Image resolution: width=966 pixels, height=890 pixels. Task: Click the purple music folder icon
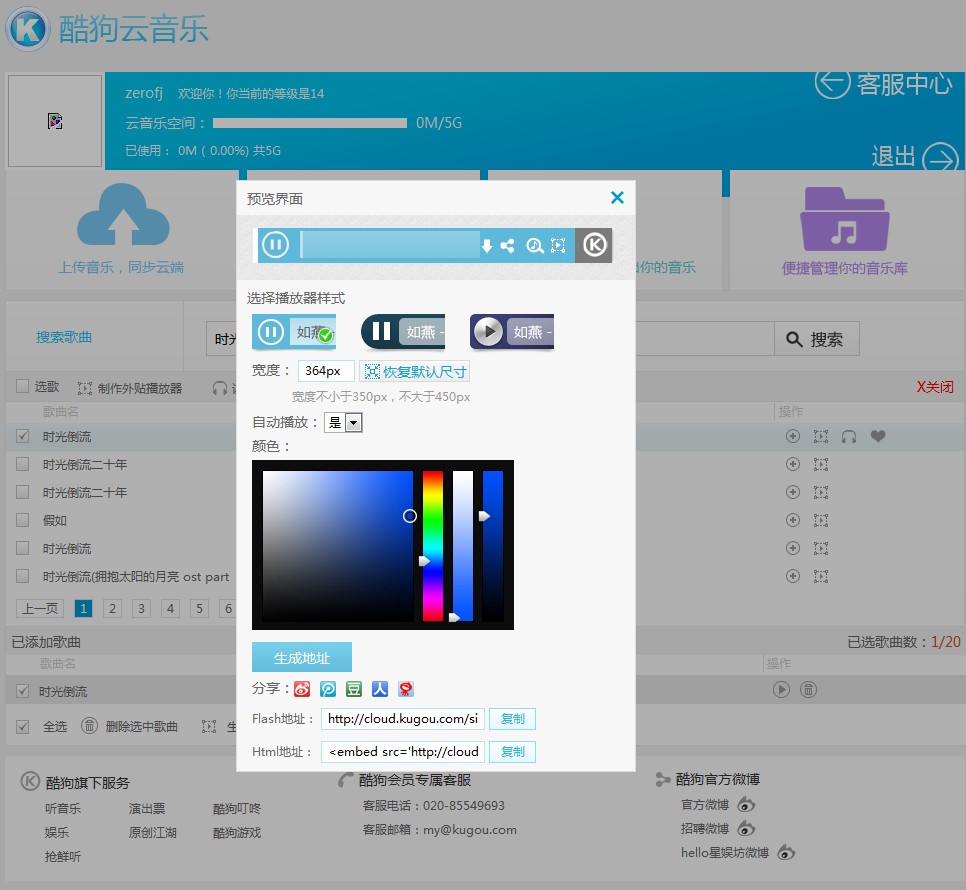[845, 219]
